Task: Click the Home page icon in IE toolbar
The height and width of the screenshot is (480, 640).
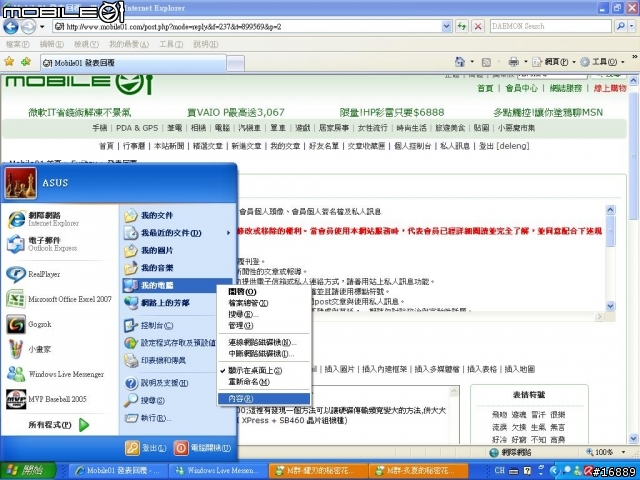Action: pos(460,62)
